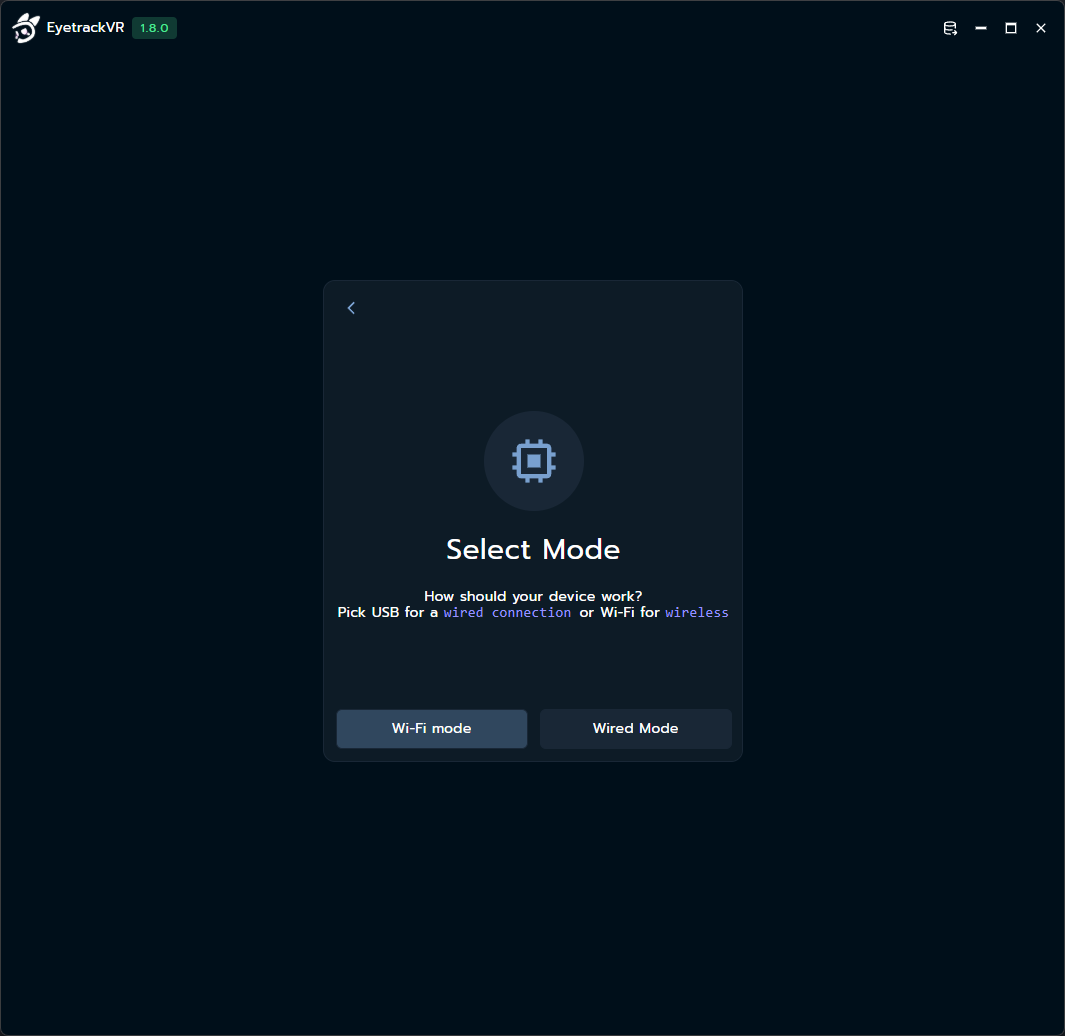Choose Wi-Fi mode
Image resolution: width=1065 pixels, height=1036 pixels.
coord(431,729)
